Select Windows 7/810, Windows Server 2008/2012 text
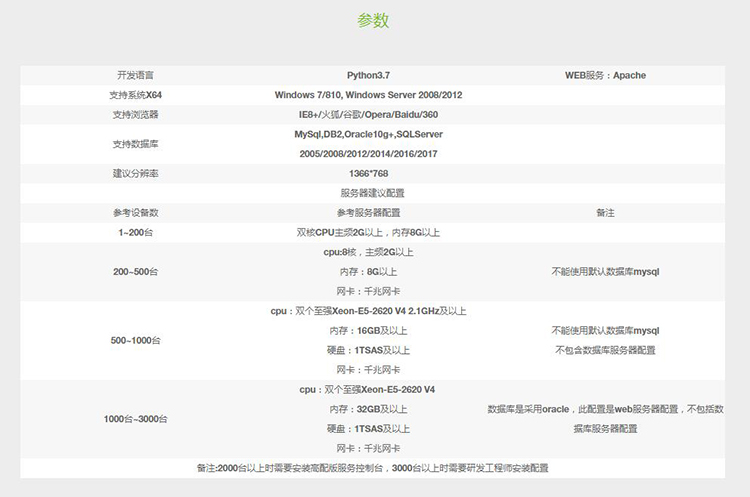Image resolution: width=750 pixels, height=497 pixels. point(368,95)
